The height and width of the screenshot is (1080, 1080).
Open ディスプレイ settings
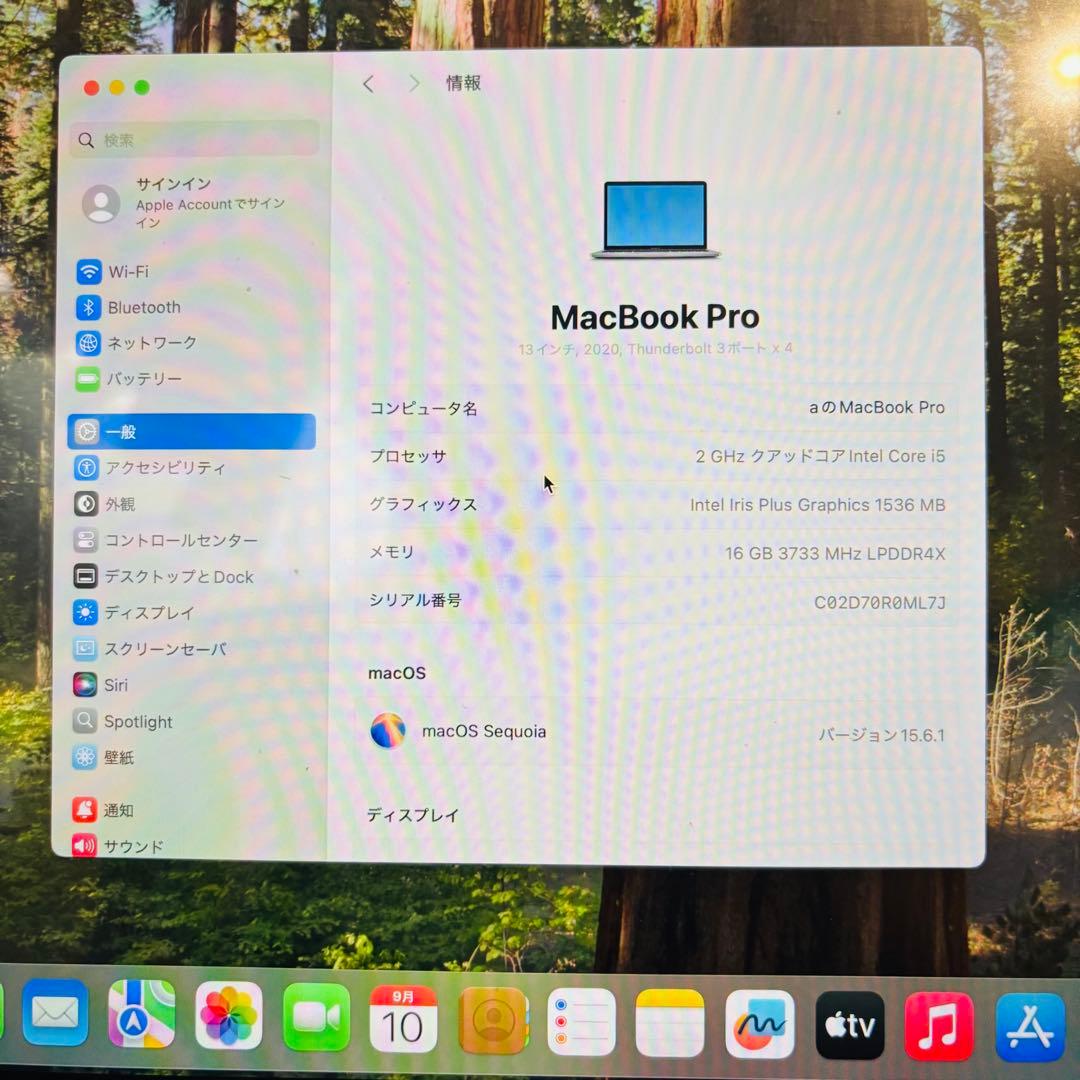coord(148,613)
